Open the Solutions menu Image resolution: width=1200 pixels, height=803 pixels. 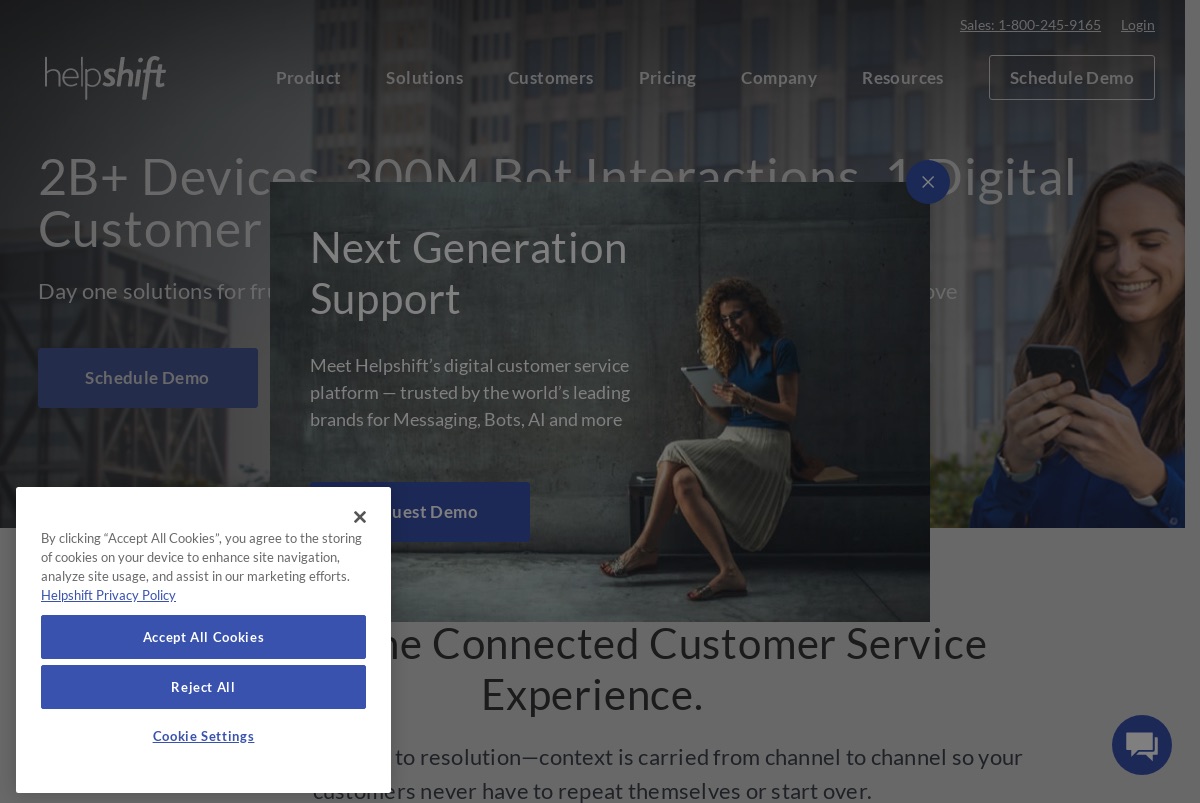424,78
